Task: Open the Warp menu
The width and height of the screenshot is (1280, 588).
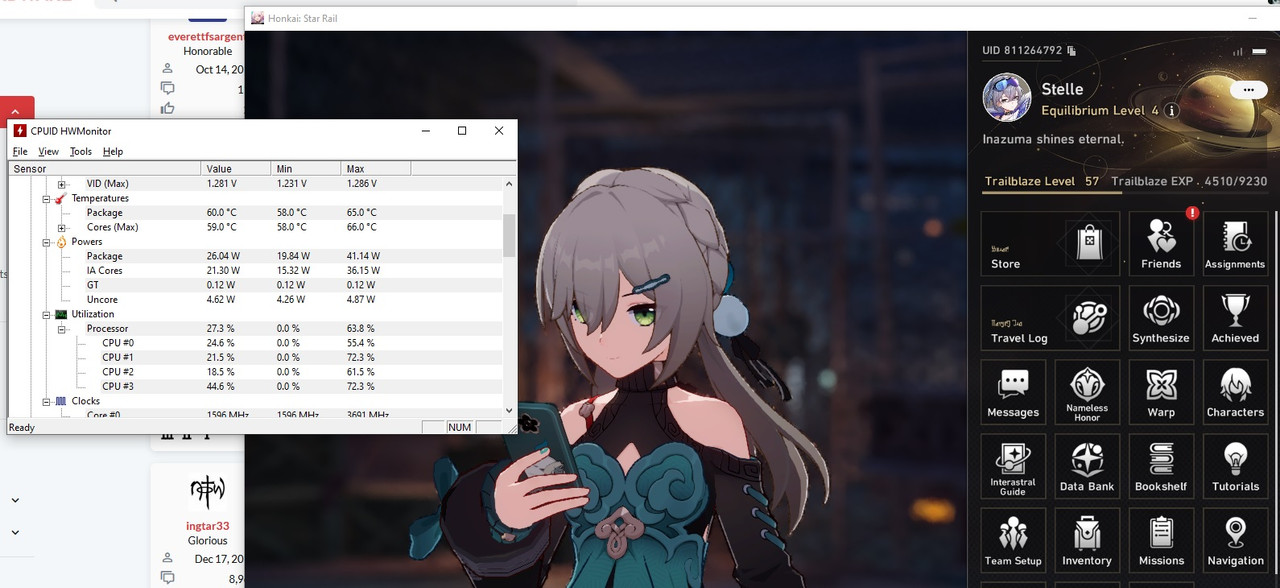Action: click(x=1161, y=392)
